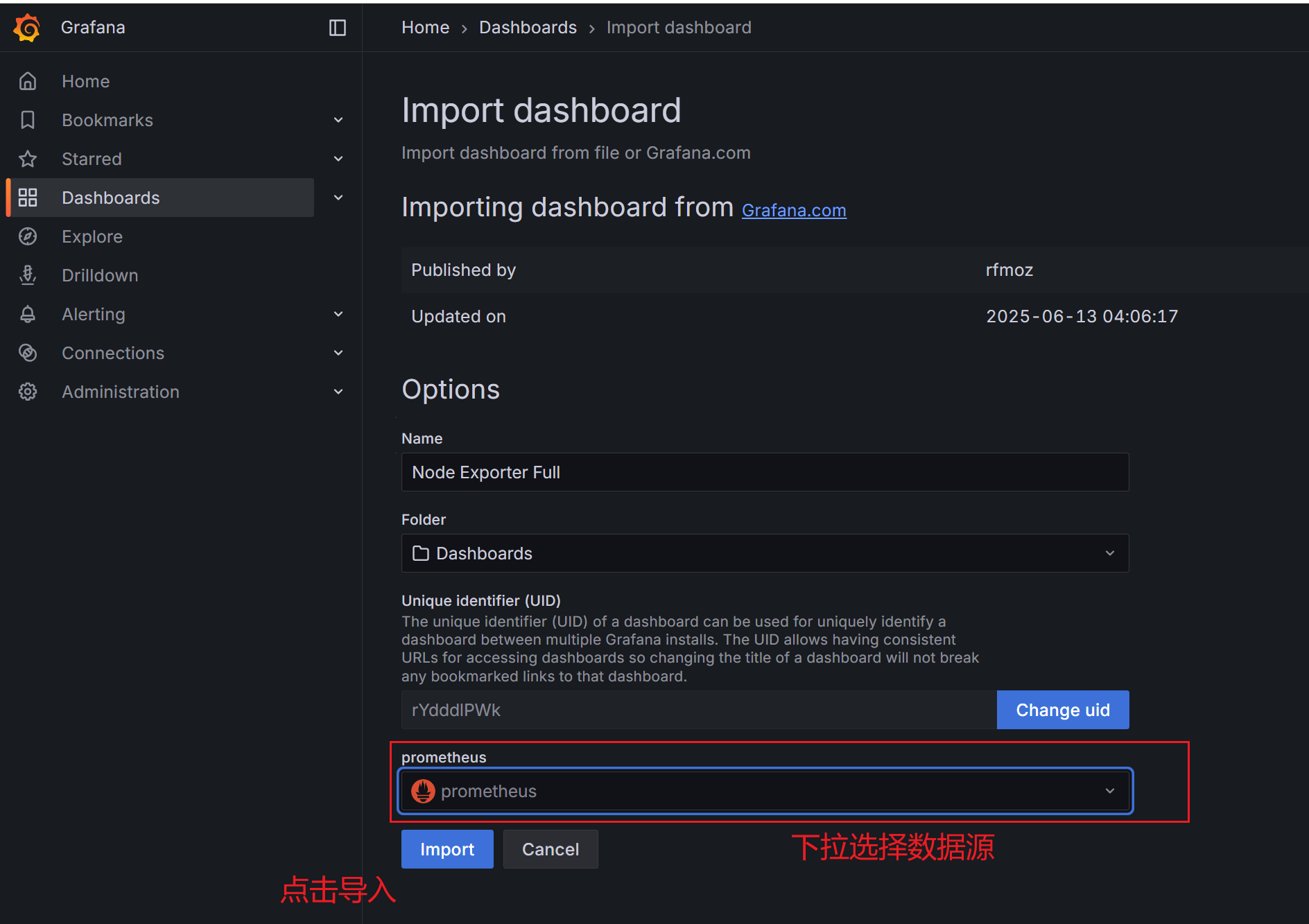1309x924 pixels.
Task: Click the Administration gear icon
Action: click(x=28, y=392)
